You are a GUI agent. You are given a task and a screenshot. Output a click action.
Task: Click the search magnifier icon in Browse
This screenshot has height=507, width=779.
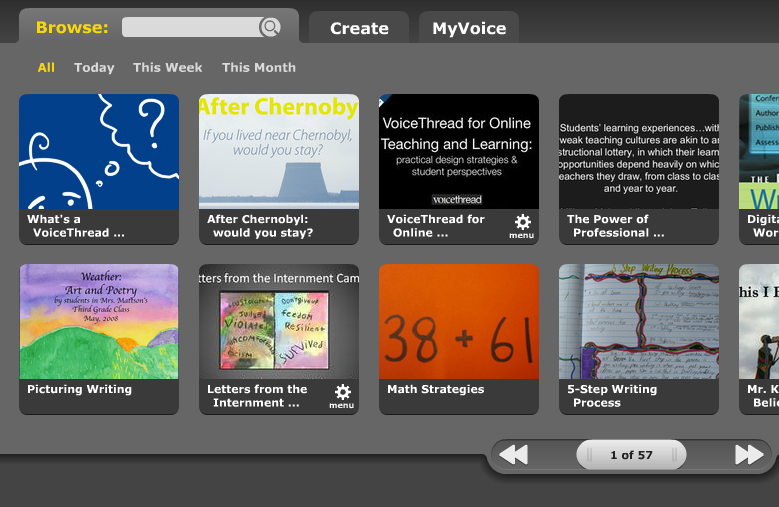pyautogui.click(x=270, y=27)
